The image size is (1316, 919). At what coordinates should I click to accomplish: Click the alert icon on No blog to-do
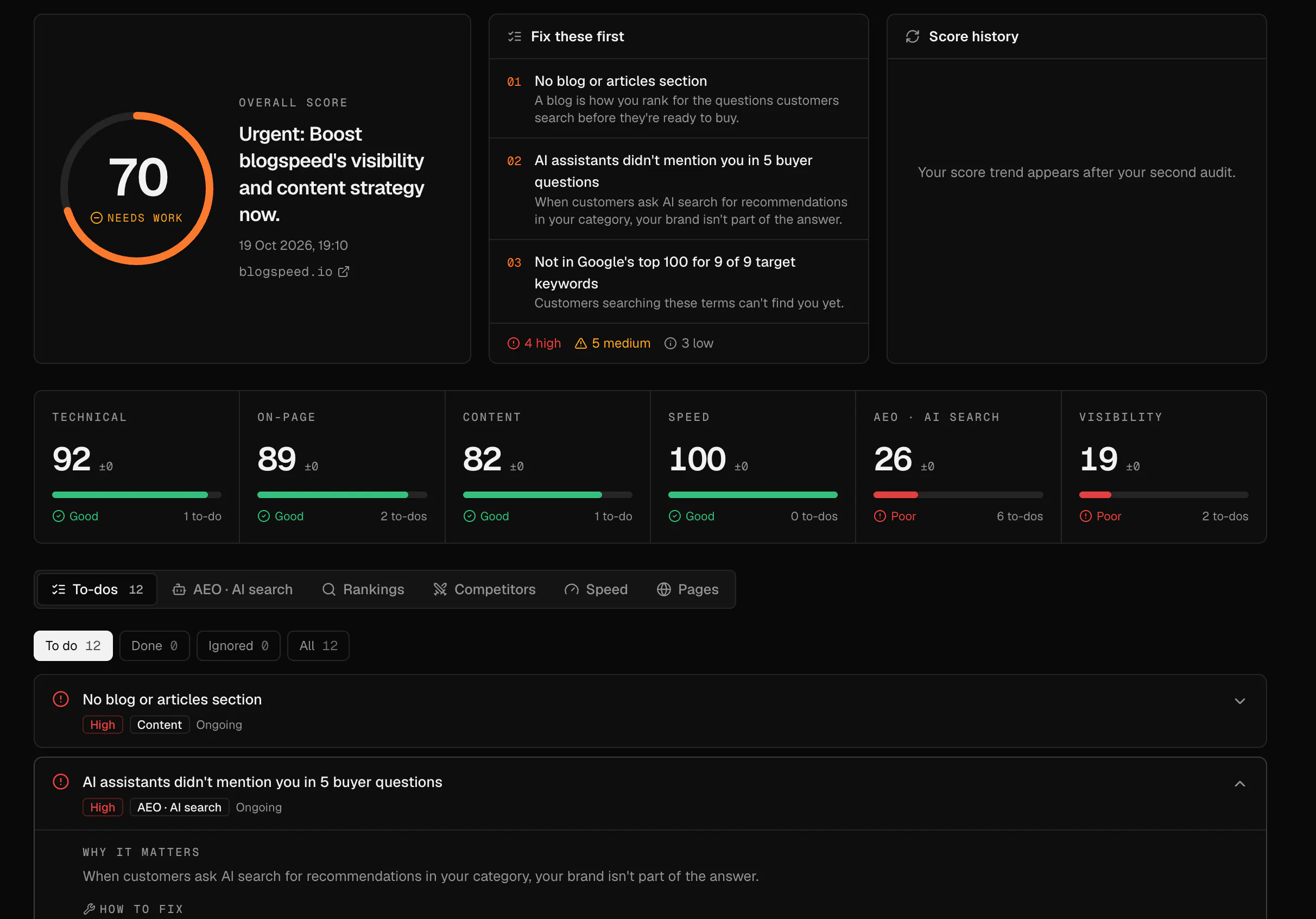[x=61, y=699]
